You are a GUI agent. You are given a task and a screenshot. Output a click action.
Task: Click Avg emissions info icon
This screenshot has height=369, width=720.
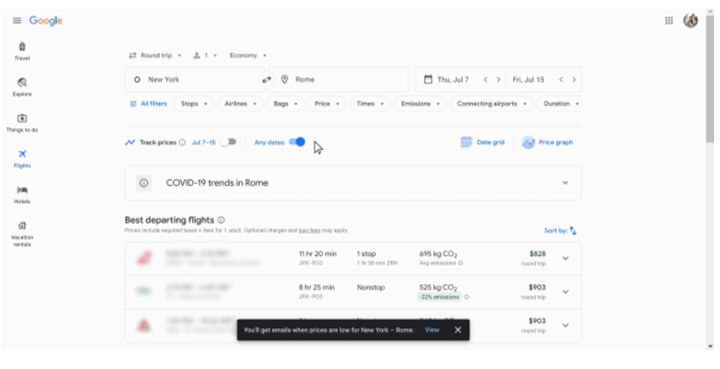(x=461, y=263)
